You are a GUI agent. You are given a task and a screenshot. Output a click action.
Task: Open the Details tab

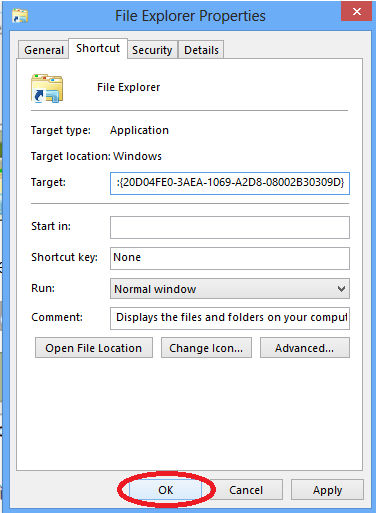click(x=201, y=50)
